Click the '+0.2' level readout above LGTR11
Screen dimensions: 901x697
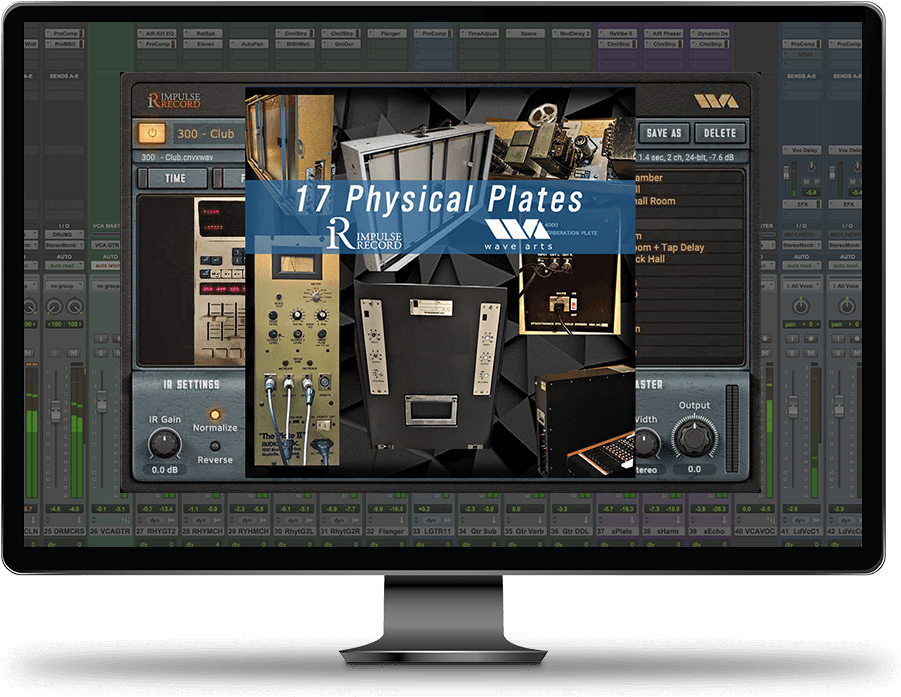(423, 509)
